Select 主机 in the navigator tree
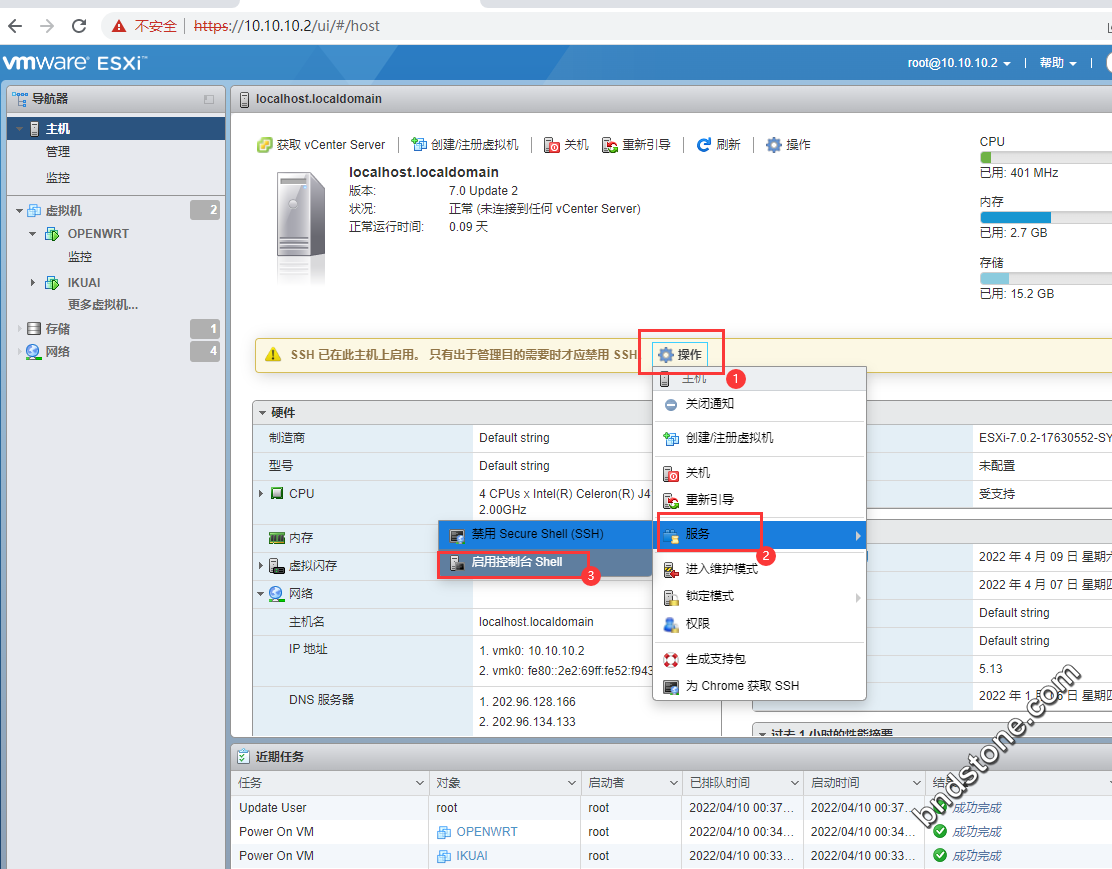This screenshot has width=1112, height=869. [116, 129]
